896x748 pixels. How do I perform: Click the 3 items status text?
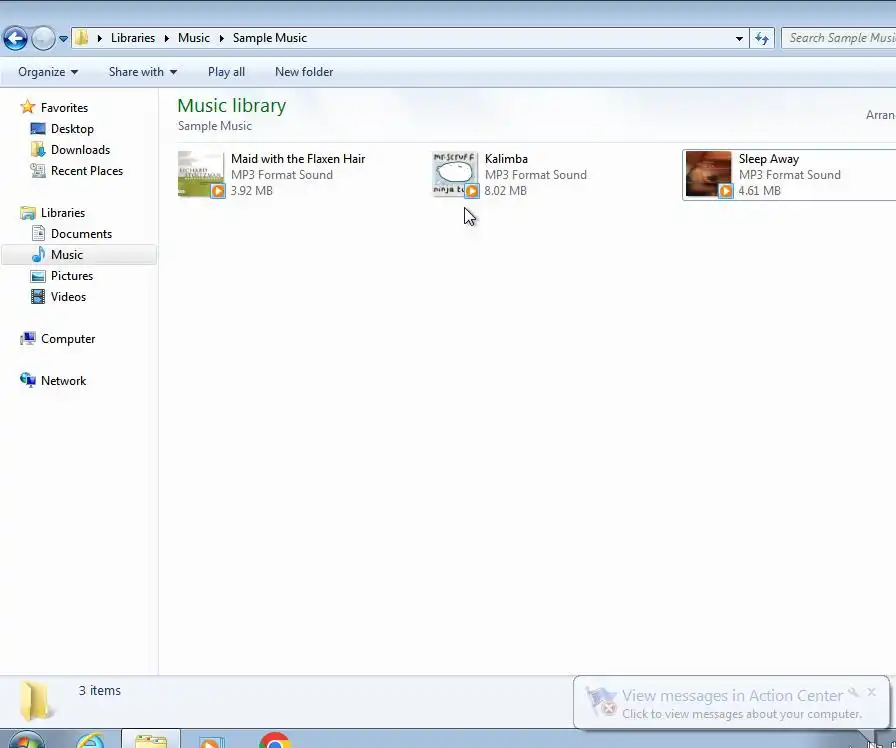[100, 691]
